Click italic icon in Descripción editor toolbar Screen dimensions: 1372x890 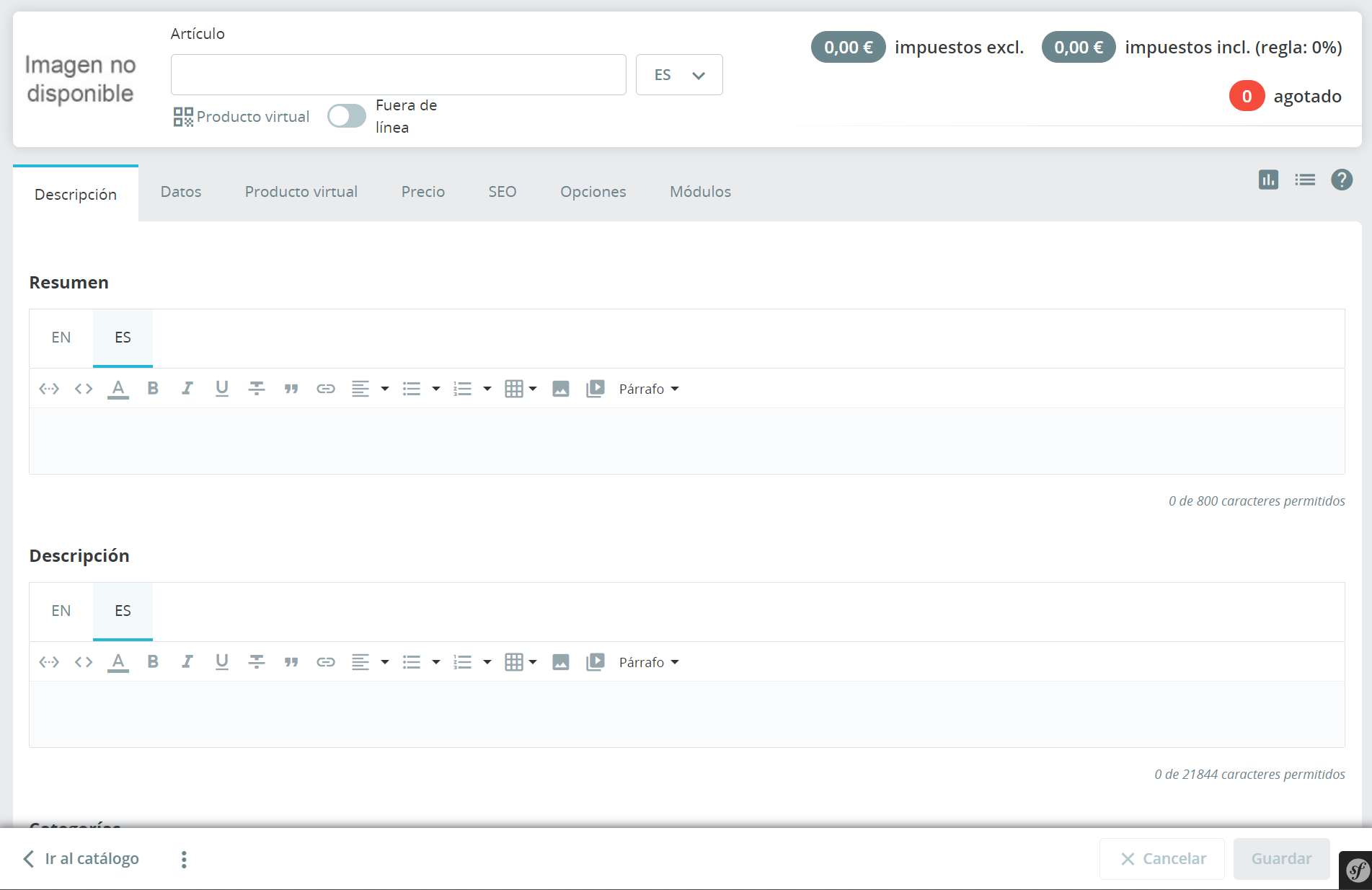tap(187, 662)
